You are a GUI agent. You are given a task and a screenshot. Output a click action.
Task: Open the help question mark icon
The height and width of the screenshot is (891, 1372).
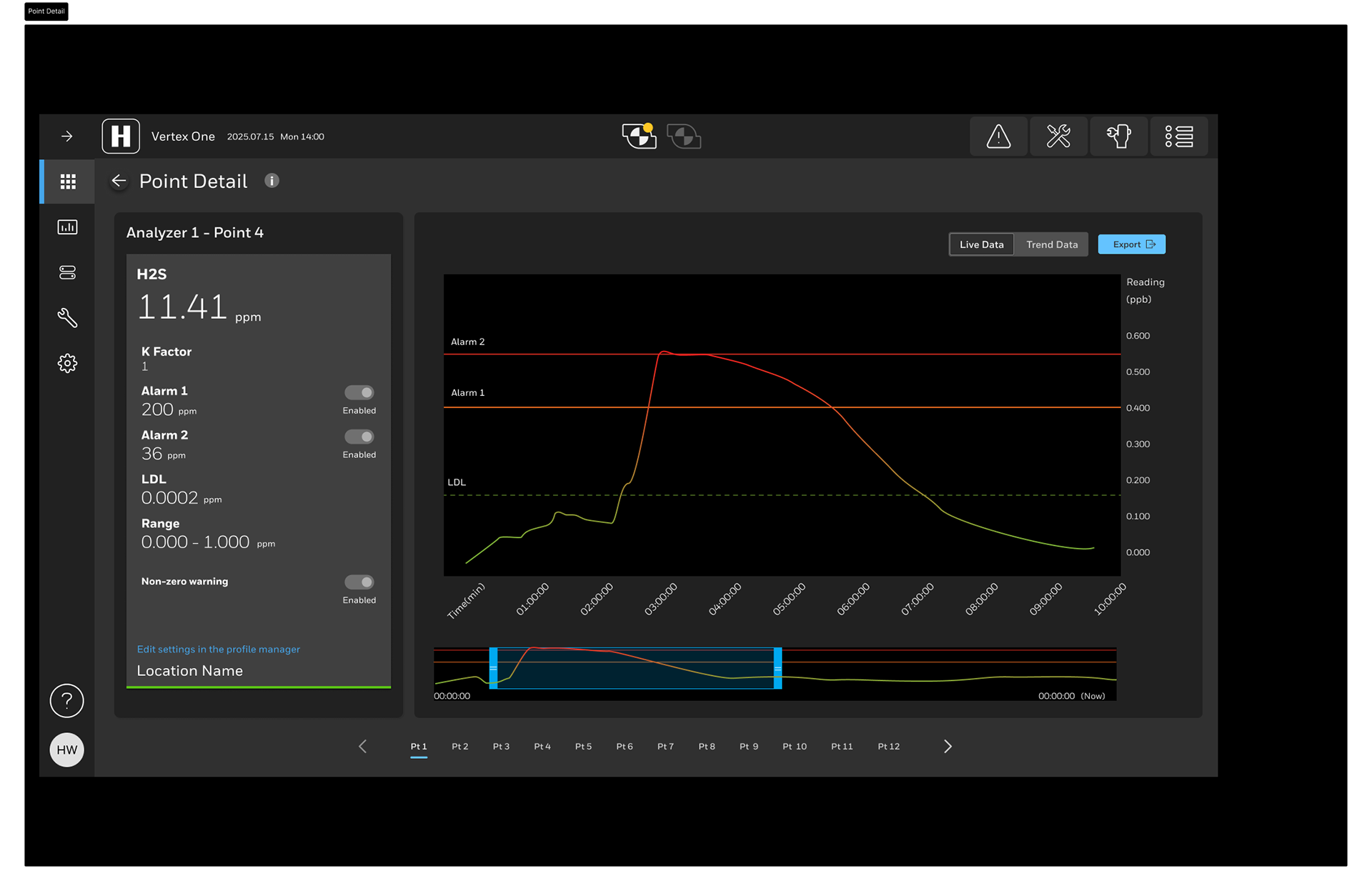point(67,700)
